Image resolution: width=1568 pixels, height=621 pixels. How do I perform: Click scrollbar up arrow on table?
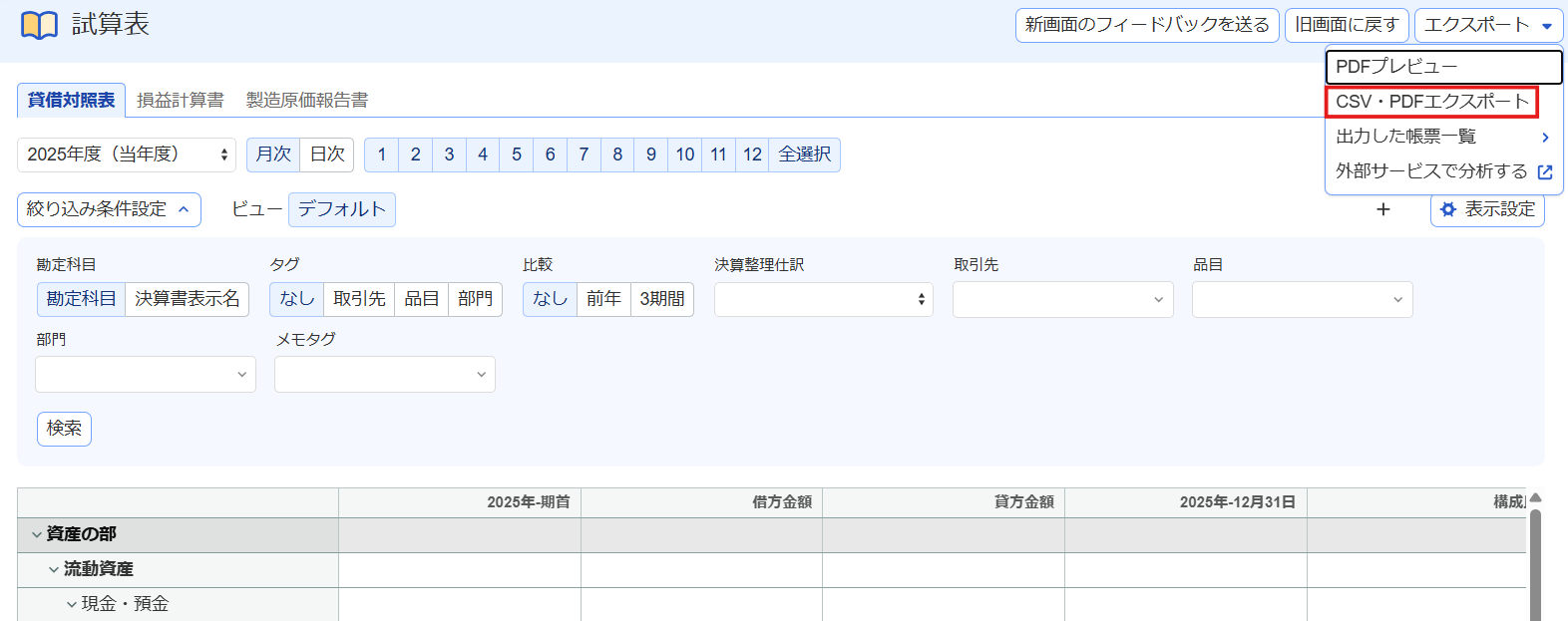(1536, 497)
